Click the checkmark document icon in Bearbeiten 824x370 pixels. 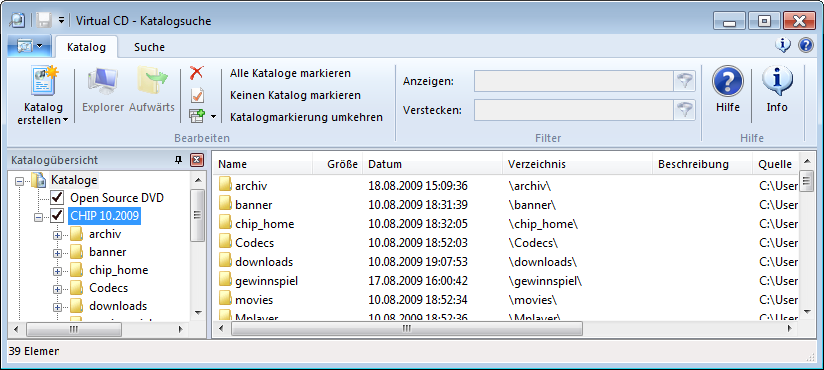point(197,95)
